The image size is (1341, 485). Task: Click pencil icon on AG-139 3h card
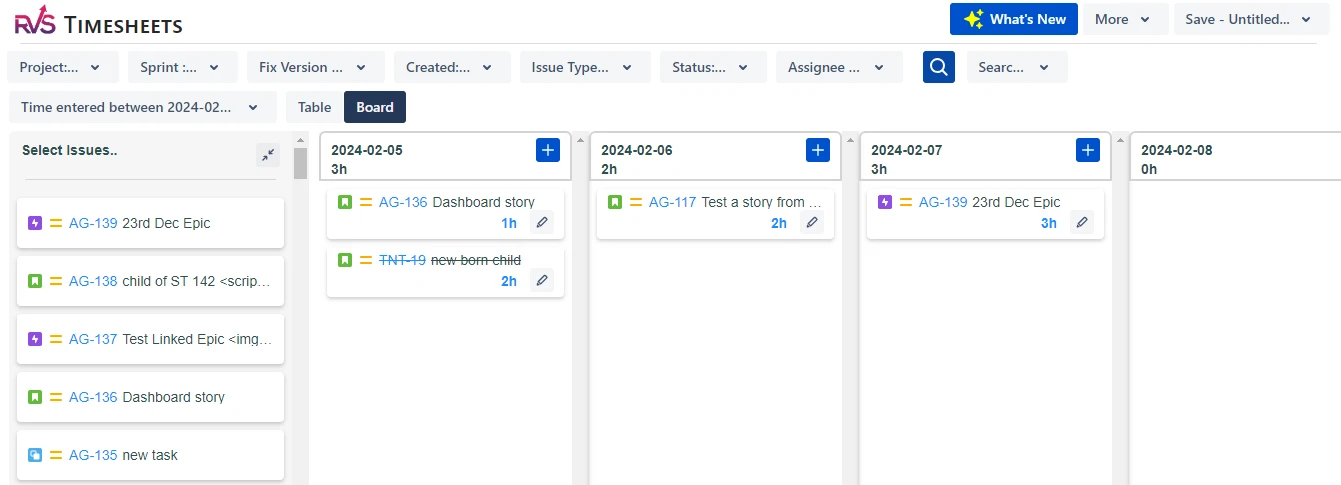[1082, 223]
